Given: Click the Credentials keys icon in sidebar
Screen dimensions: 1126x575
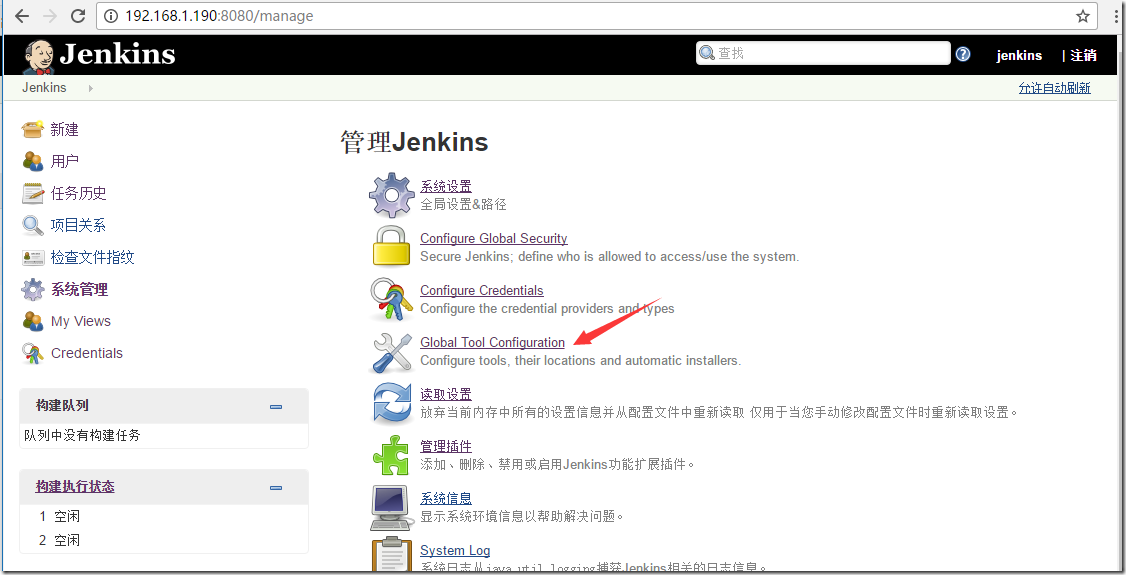Looking at the screenshot, I should coord(32,353).
